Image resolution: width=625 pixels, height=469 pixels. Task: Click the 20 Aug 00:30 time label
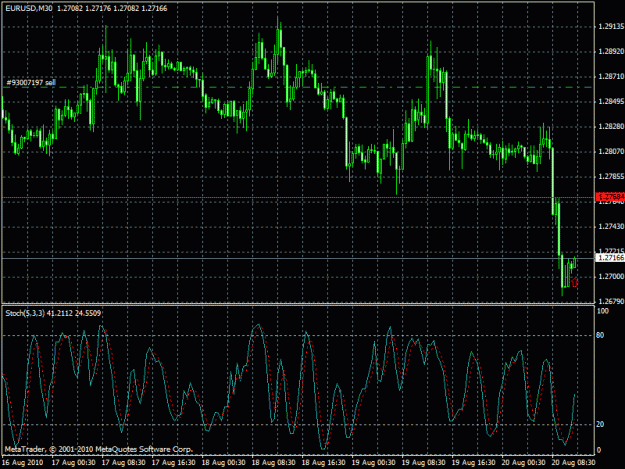pyautogui.click(x=524, y=463)
